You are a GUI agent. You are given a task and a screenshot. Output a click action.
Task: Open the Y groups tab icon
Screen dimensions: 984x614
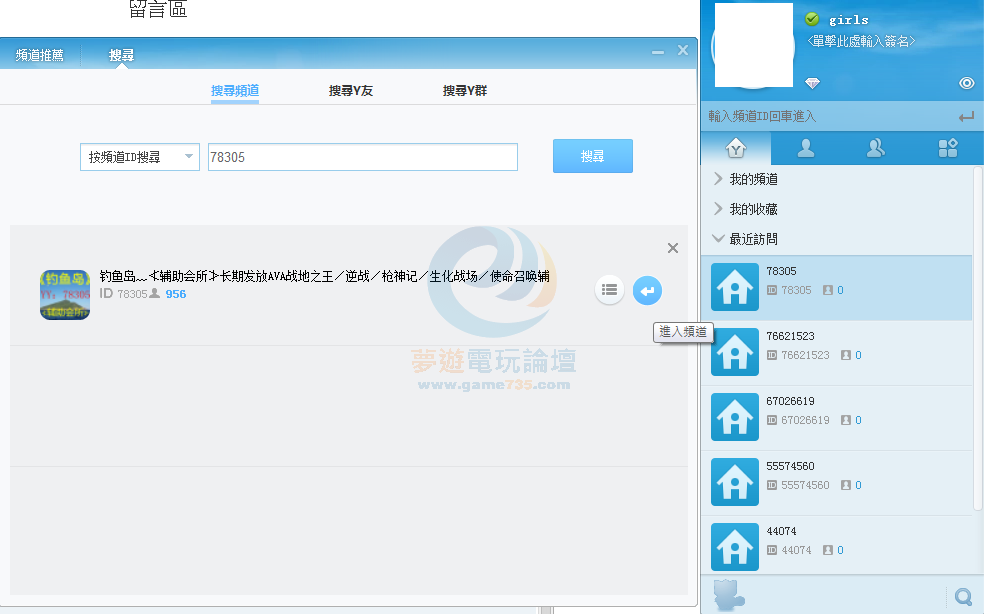click(876, 149)
